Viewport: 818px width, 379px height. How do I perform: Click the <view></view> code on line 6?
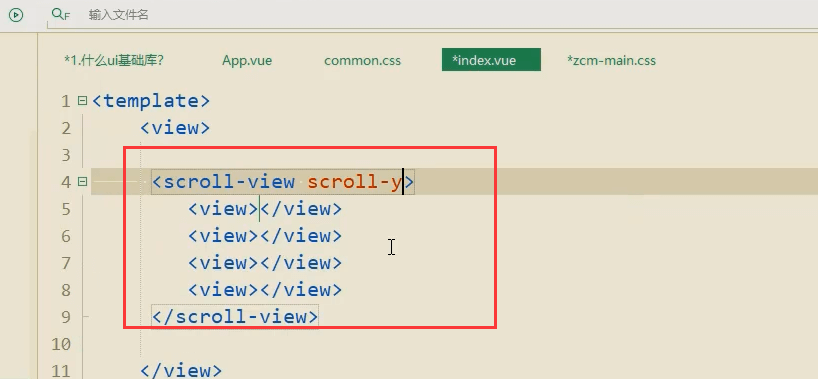point(265,236)
